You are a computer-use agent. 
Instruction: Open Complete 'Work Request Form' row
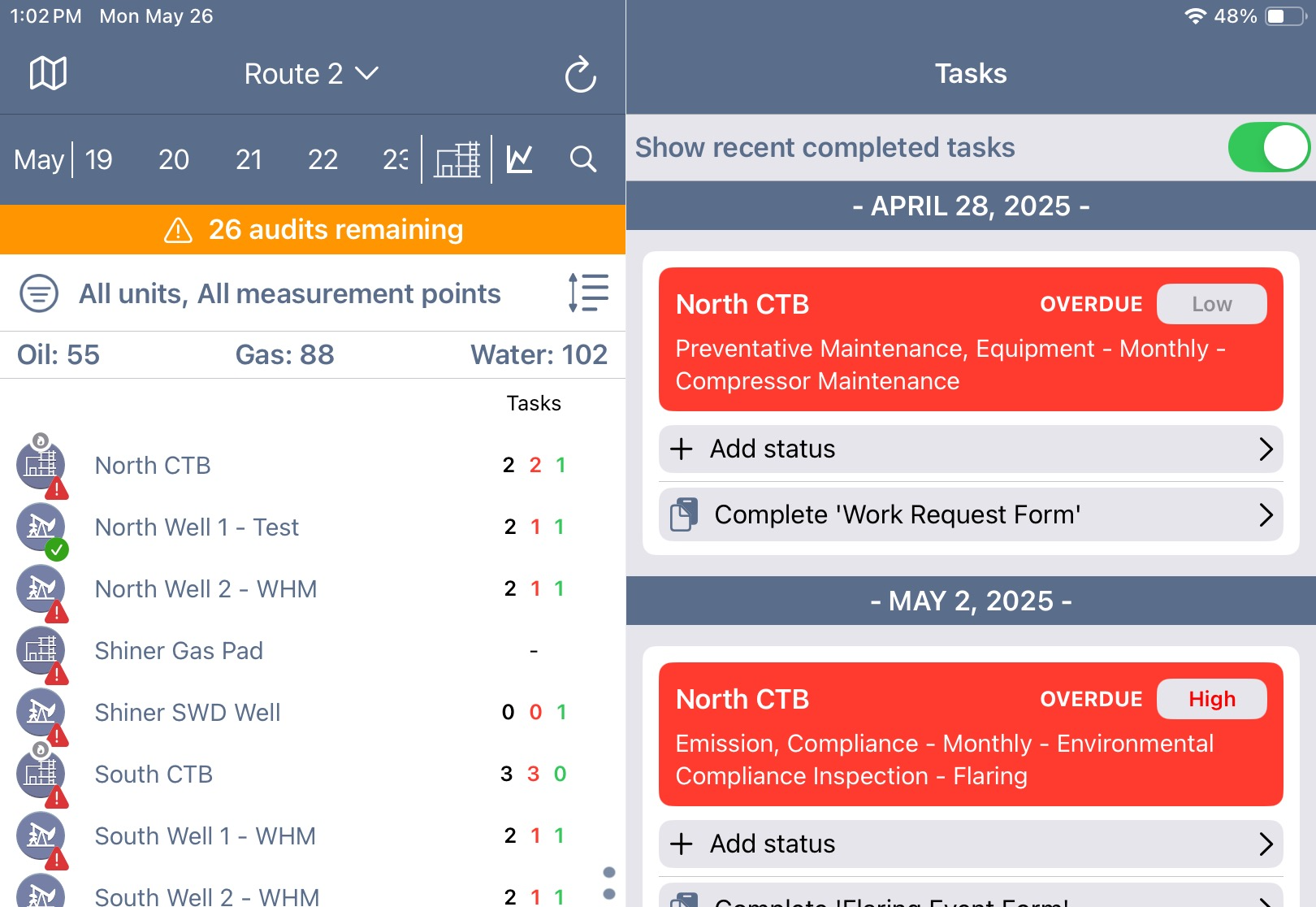[x=971, y=514]
